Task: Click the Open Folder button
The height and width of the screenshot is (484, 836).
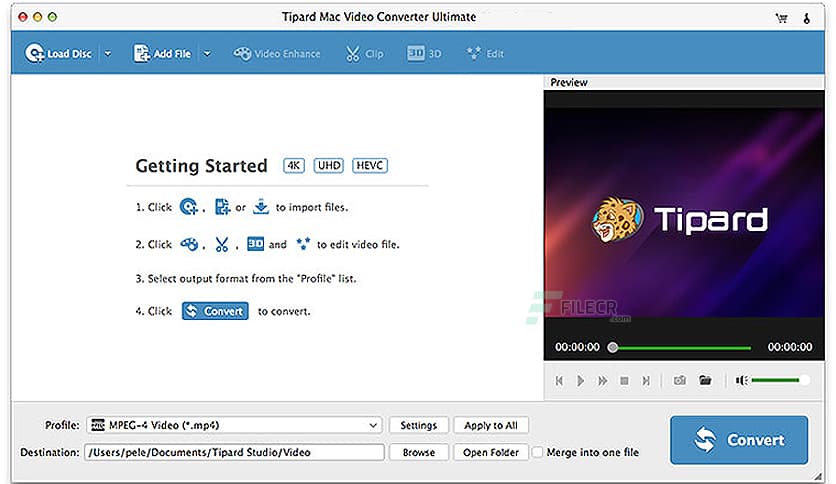Action: pyautogui.click(x=491, y=452)
